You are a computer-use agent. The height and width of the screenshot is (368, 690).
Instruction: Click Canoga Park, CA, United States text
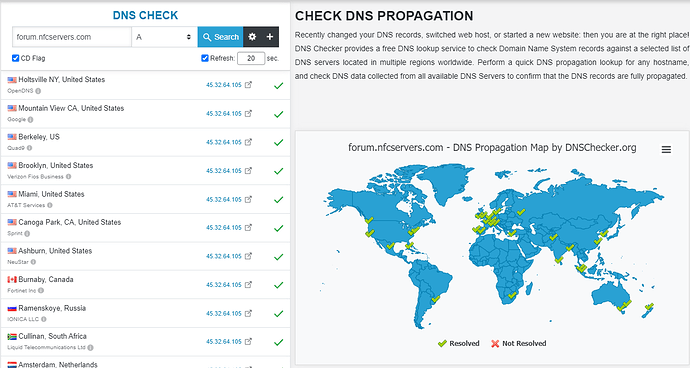point(70,222)
